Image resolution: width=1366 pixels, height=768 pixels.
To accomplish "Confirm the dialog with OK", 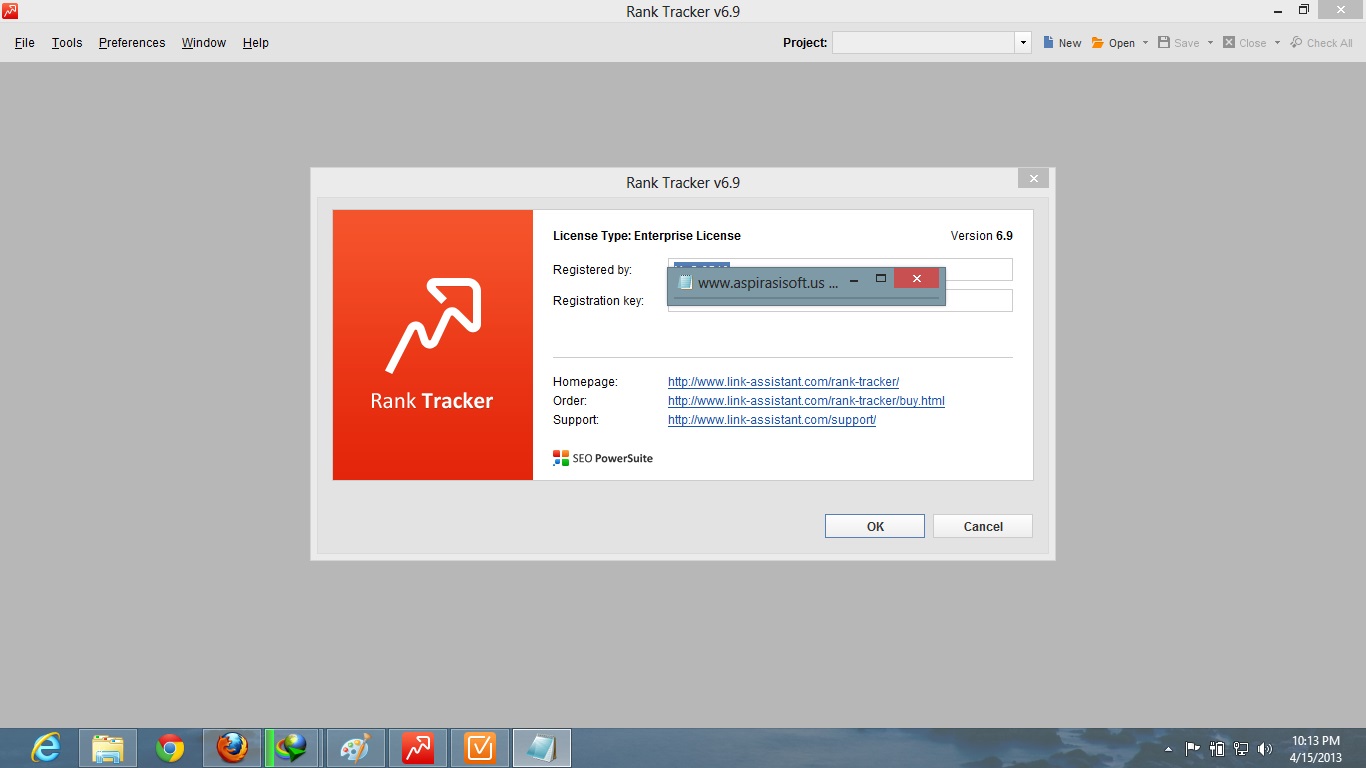I will click(875, 527).
